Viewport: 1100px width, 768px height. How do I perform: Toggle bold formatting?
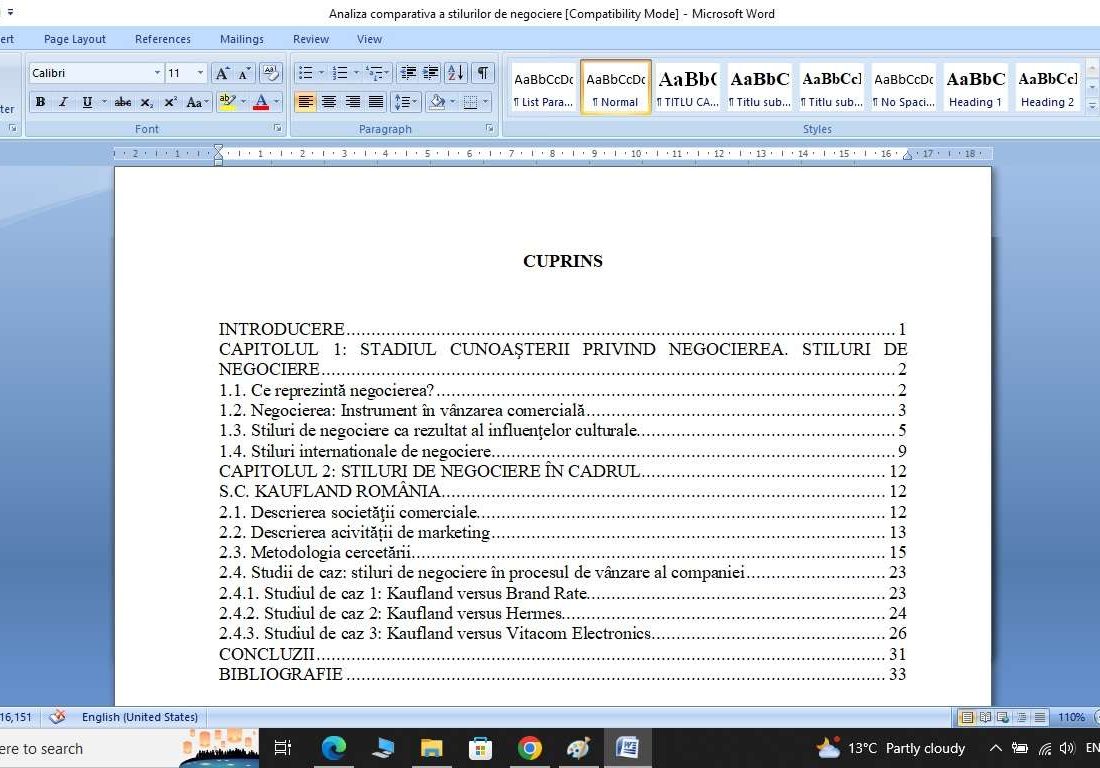pyautogui.click(x=41, y=102)
